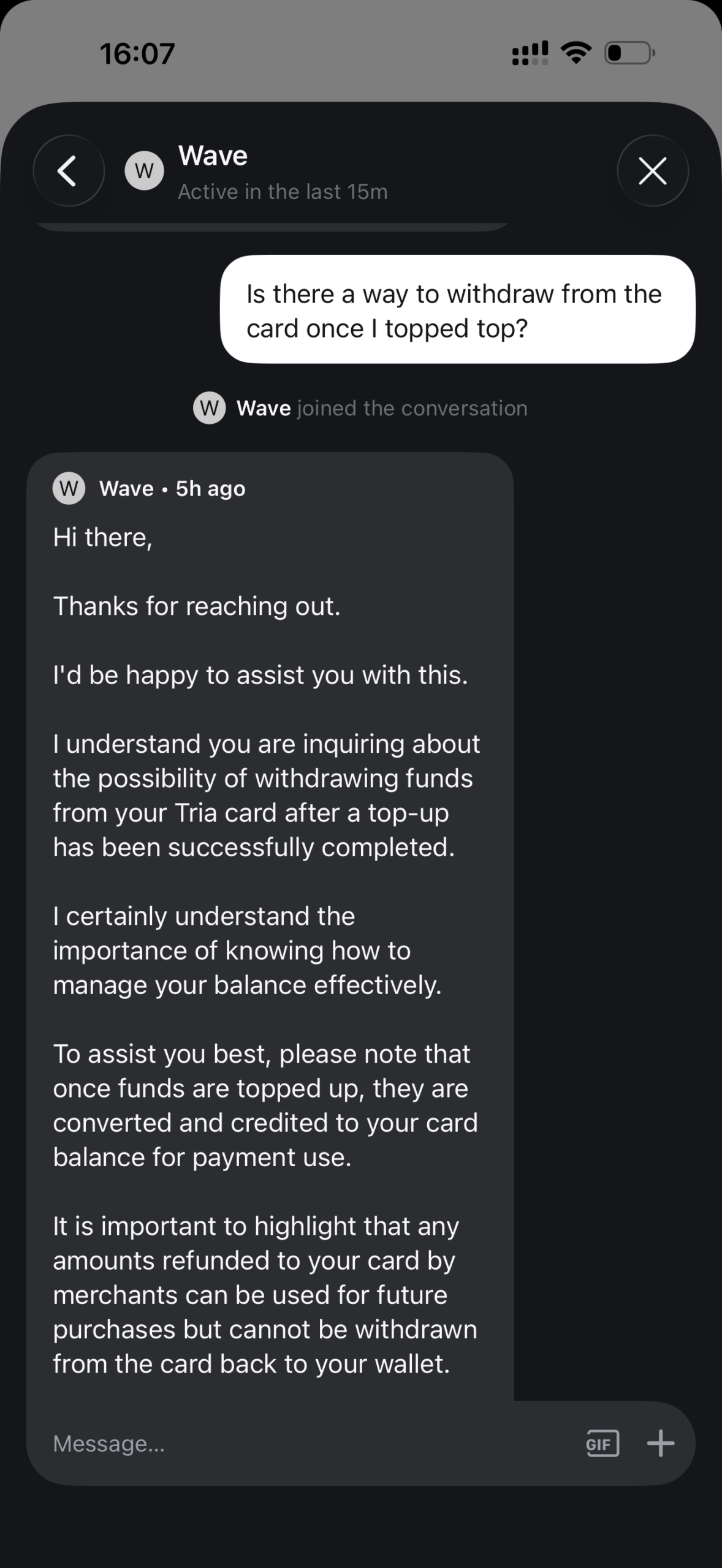Tap the 16:07 clock in status bar
722x1568 pixels.
[137, 53]
